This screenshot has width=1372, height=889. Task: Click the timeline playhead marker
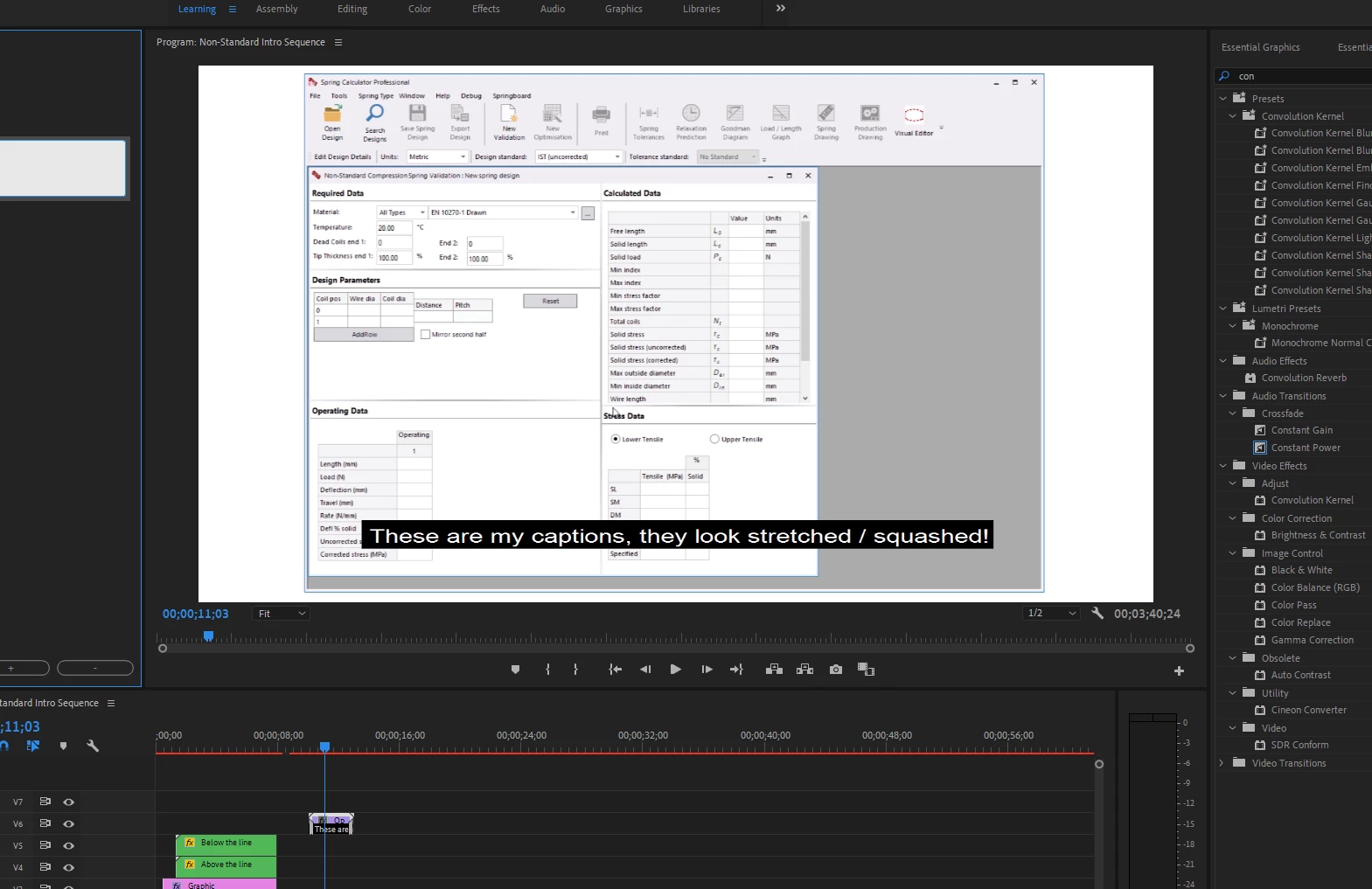click(x=324, y=747)
